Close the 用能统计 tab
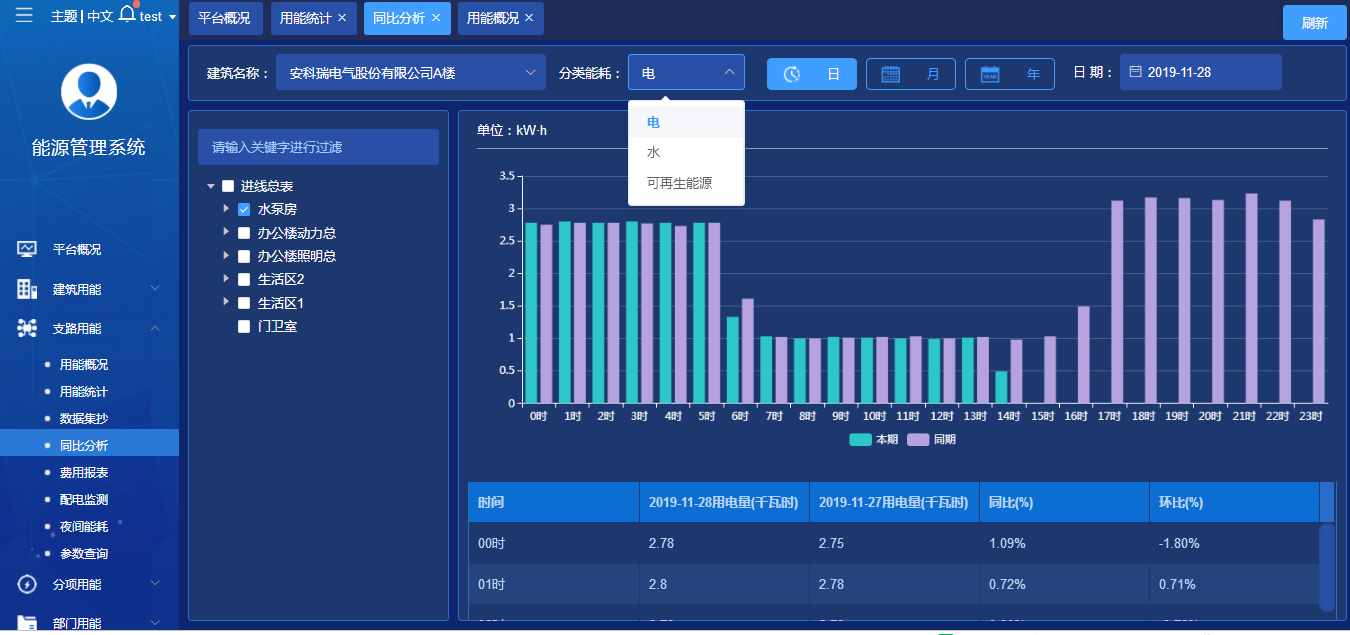 click(342, 18)
